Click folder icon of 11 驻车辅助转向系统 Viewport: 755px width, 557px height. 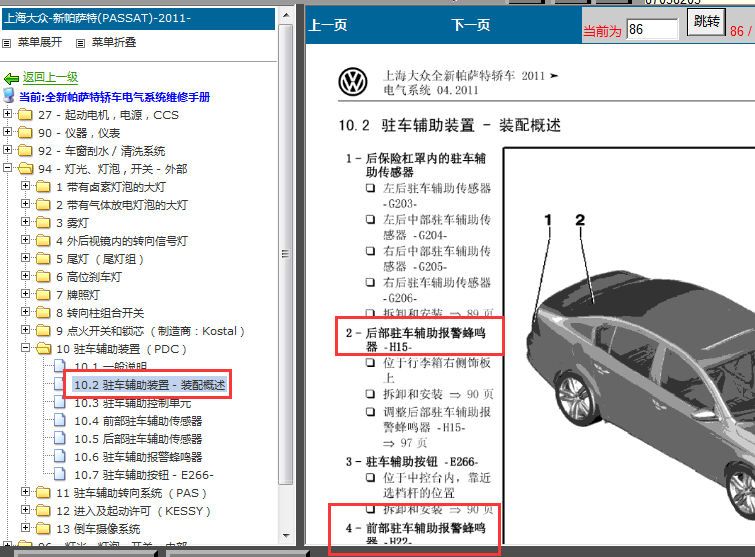(x=43, y=492)
